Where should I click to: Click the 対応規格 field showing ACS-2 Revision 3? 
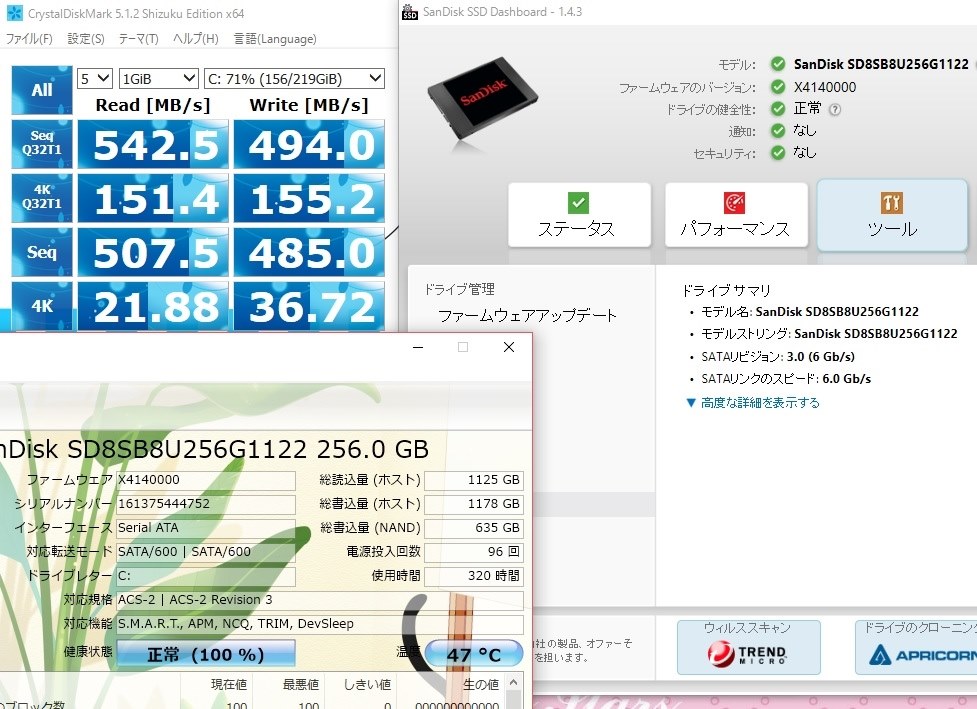pos(320,600)
